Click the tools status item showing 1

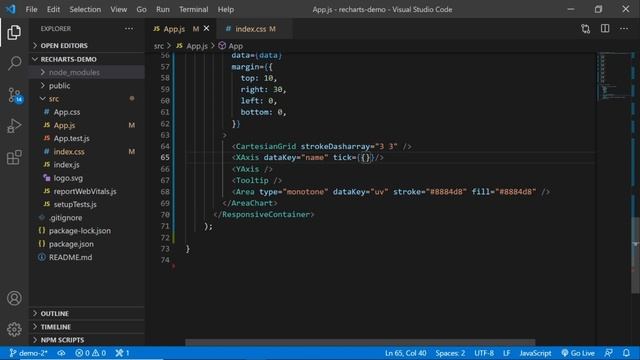pos(122,353)
